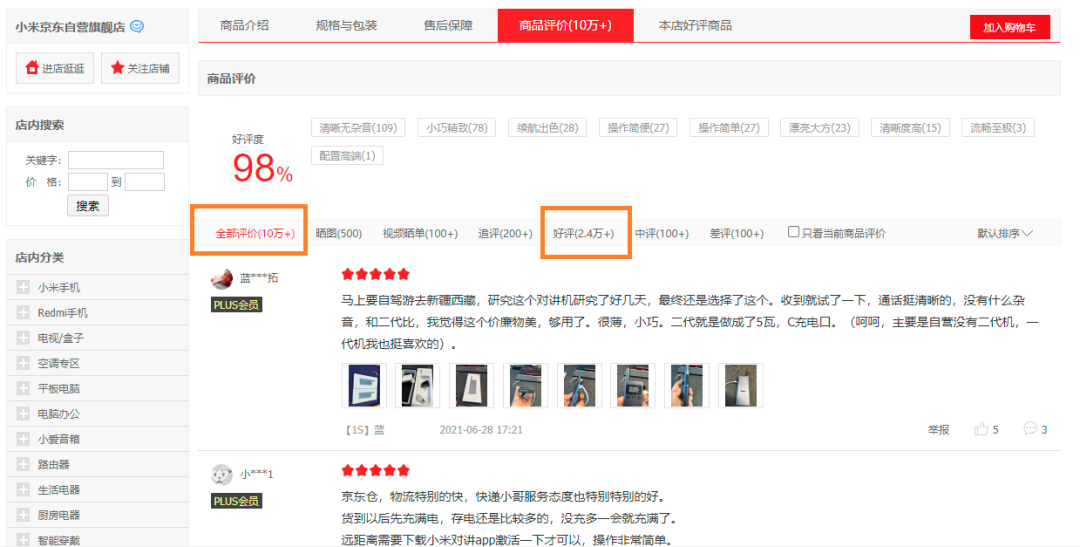Click the 搜索 button in store search
Screen dimensions: 1080x547
tap(87, 206)
